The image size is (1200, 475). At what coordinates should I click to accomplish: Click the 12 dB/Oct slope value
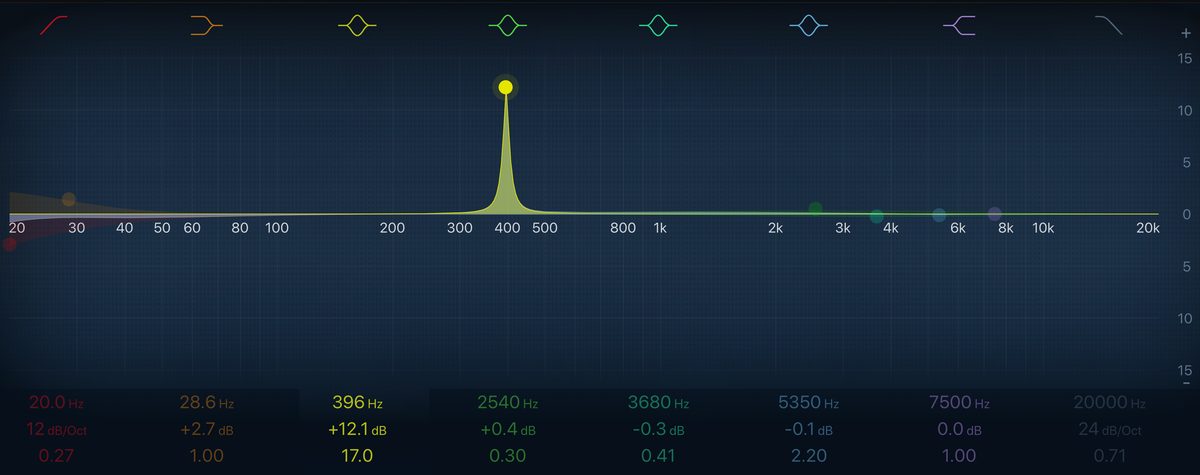pos(56,430)
